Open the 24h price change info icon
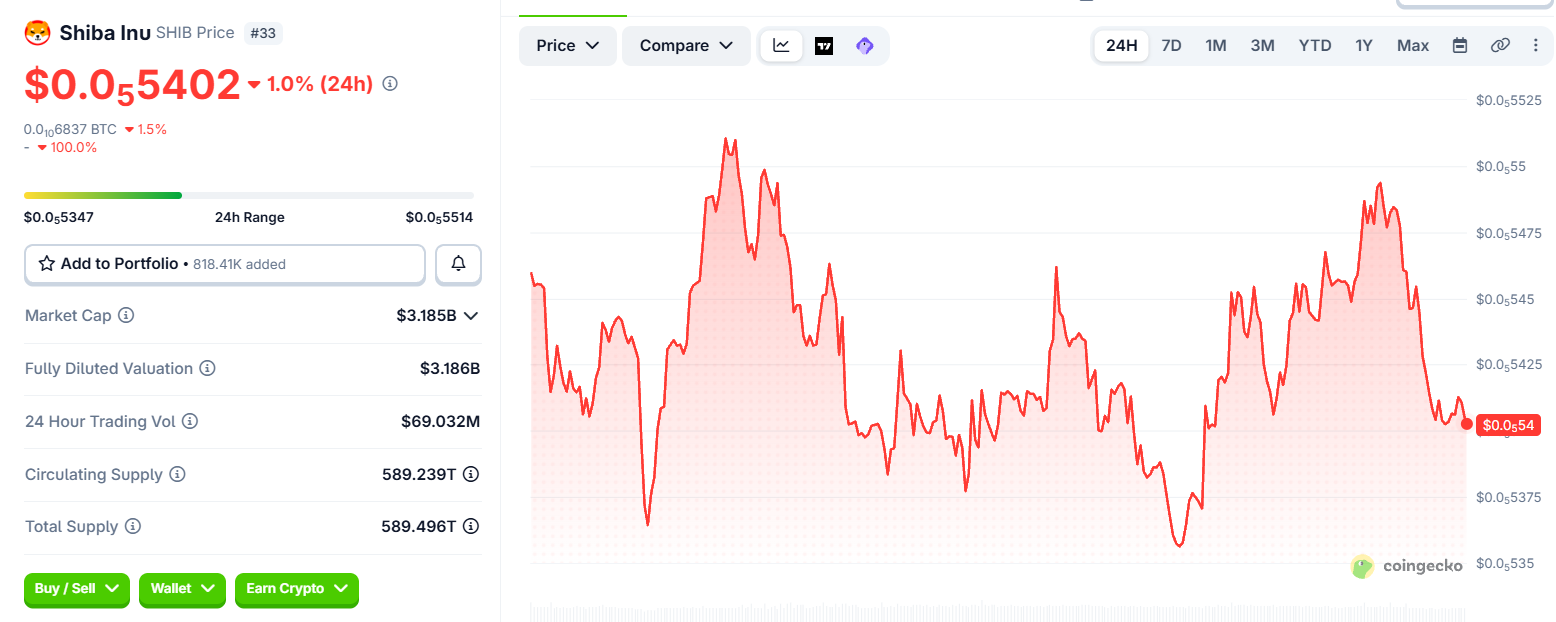Screen dimensions: 1556x622 (x=390, y=84)
